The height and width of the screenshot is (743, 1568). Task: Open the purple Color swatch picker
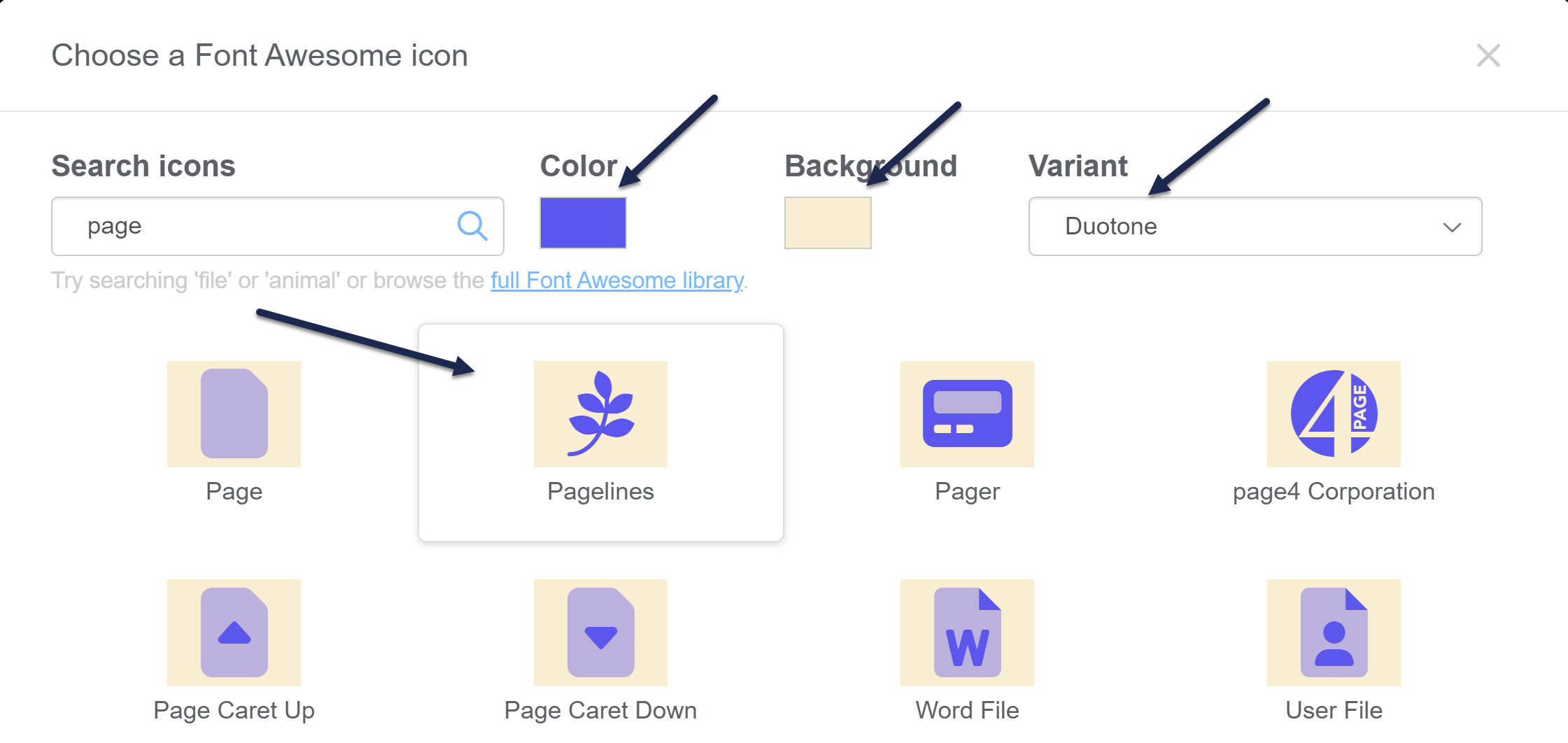coord(583,222)
